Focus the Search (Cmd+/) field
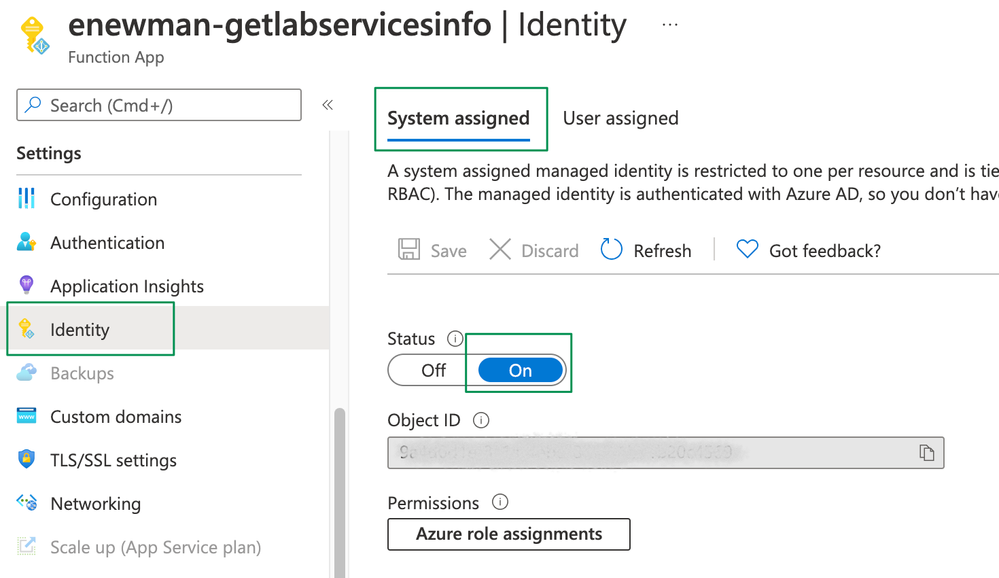Image resolution: width=999 pixels, height=578 pixels. tap(159, 105)
